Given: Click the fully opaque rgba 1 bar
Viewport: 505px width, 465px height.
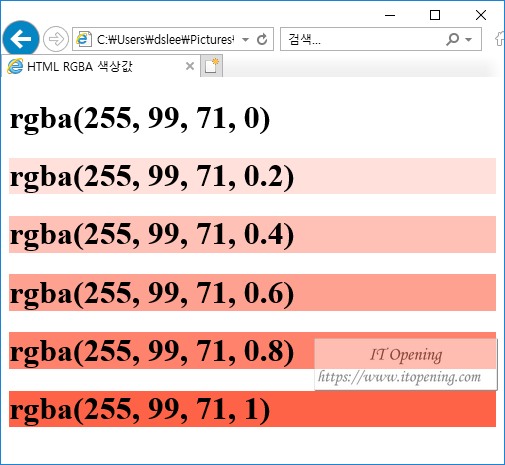Looking at the screenshot, I should [x=252, y=409].
